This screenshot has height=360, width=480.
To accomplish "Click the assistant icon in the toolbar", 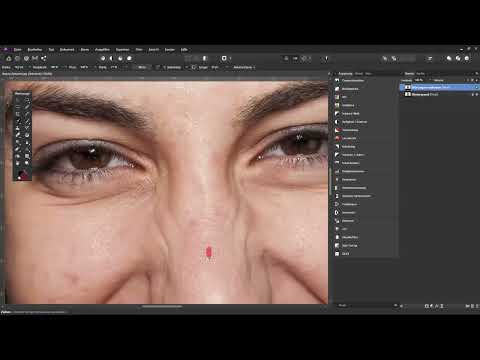I will (326, 59).
